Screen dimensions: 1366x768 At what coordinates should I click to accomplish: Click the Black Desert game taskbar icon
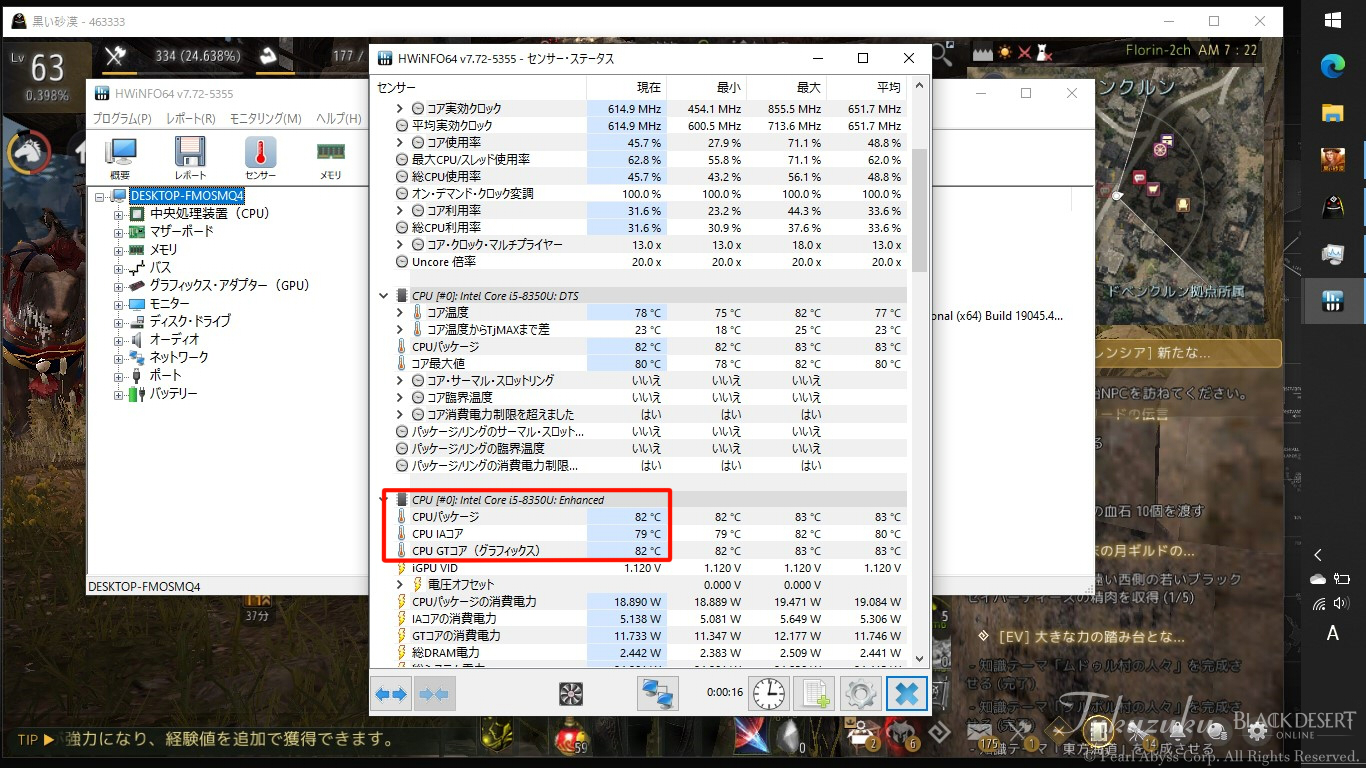point(1333,159)
